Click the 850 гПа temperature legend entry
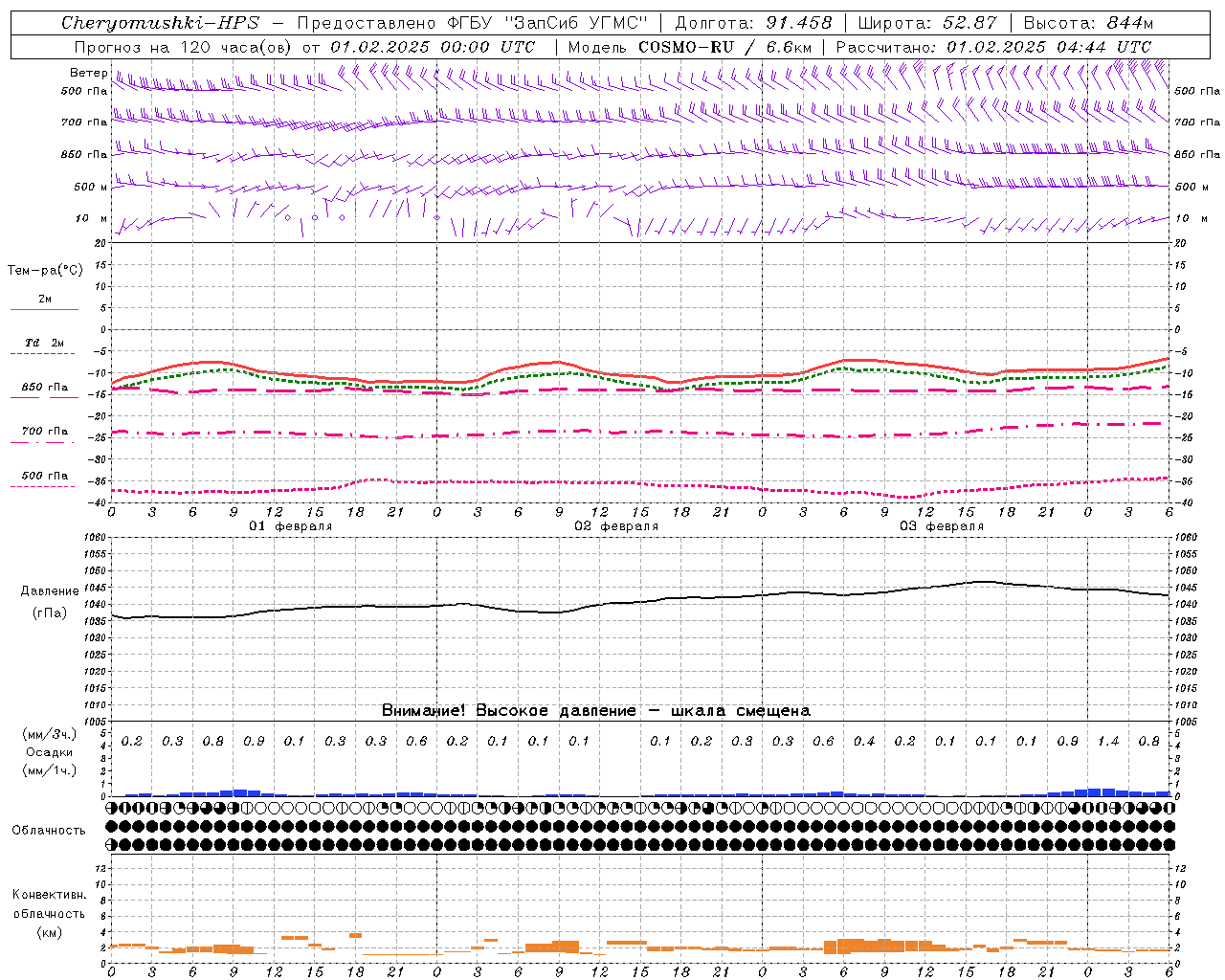The width and height of the screenshot is (1225, 980). point(45,388)
